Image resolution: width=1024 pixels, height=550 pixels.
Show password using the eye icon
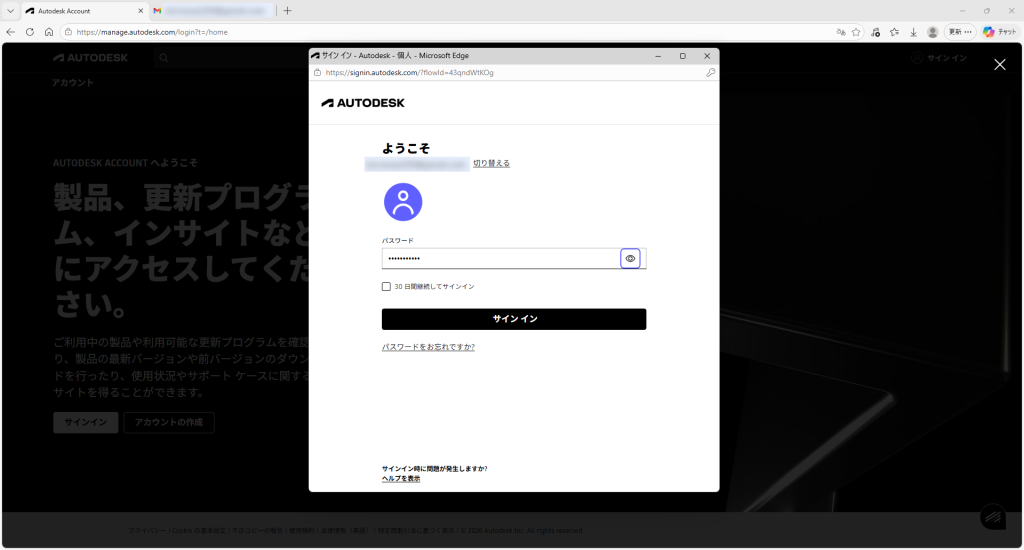point(630,259)
